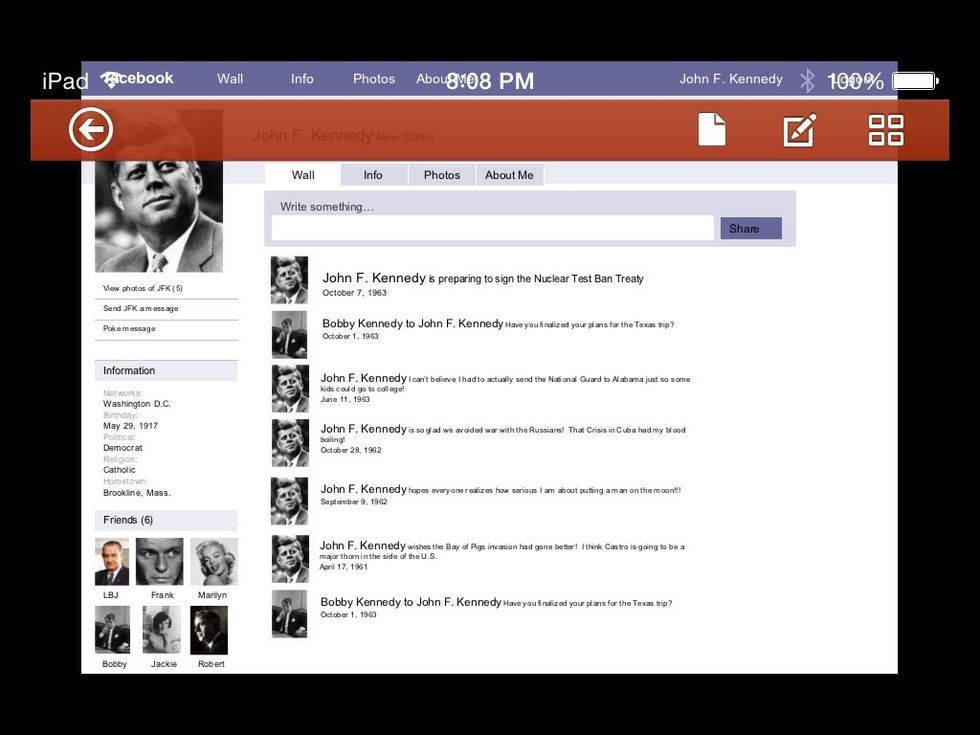Click Frank's friend thumbnail

(x=160, y=562)
